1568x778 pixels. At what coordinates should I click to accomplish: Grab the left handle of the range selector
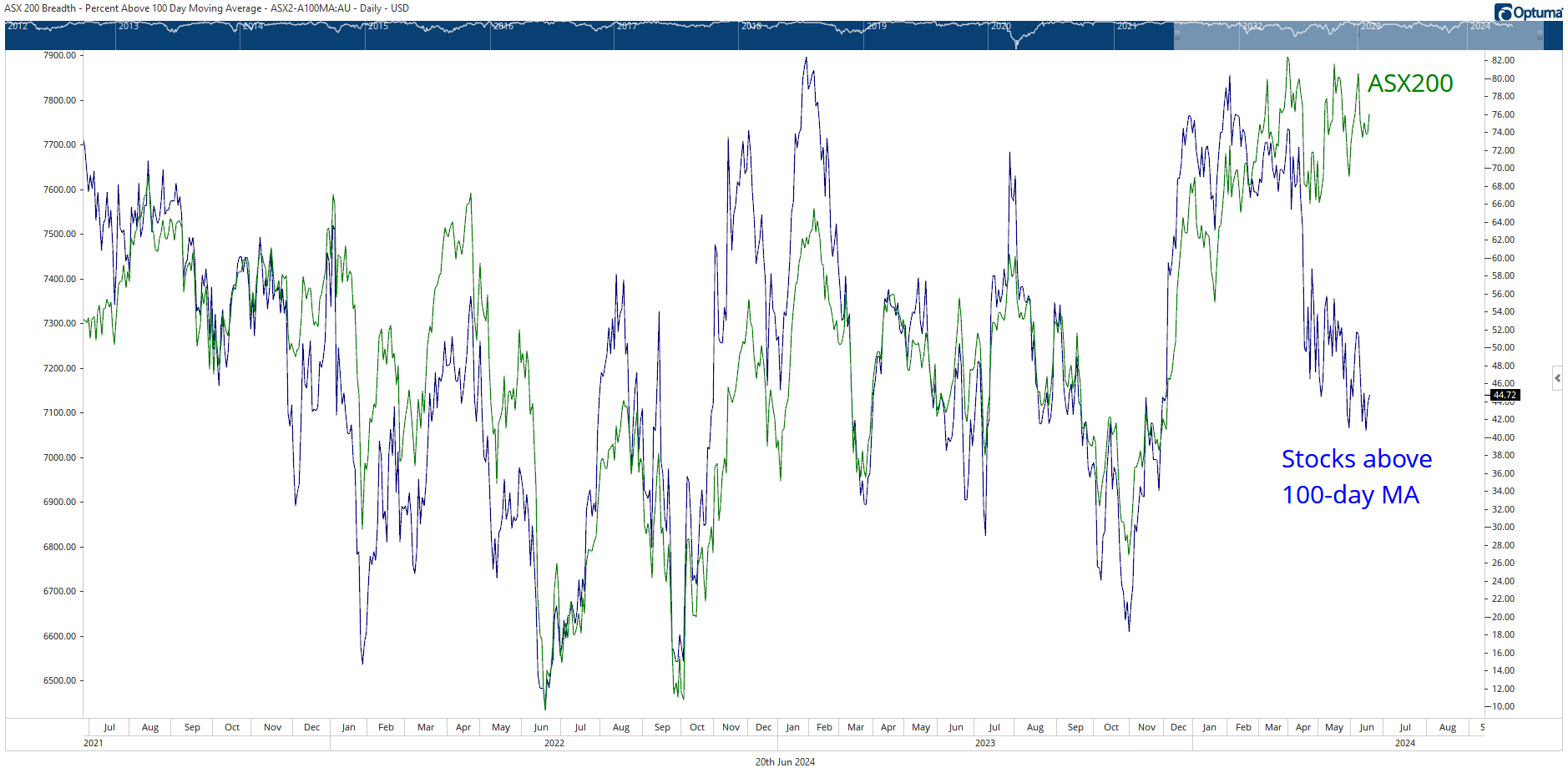coord(1177,35)
